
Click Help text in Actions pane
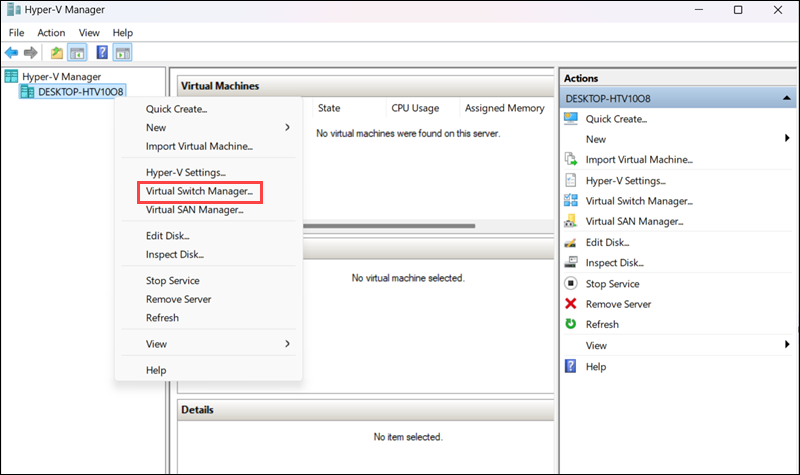click(x=595, y=367)
